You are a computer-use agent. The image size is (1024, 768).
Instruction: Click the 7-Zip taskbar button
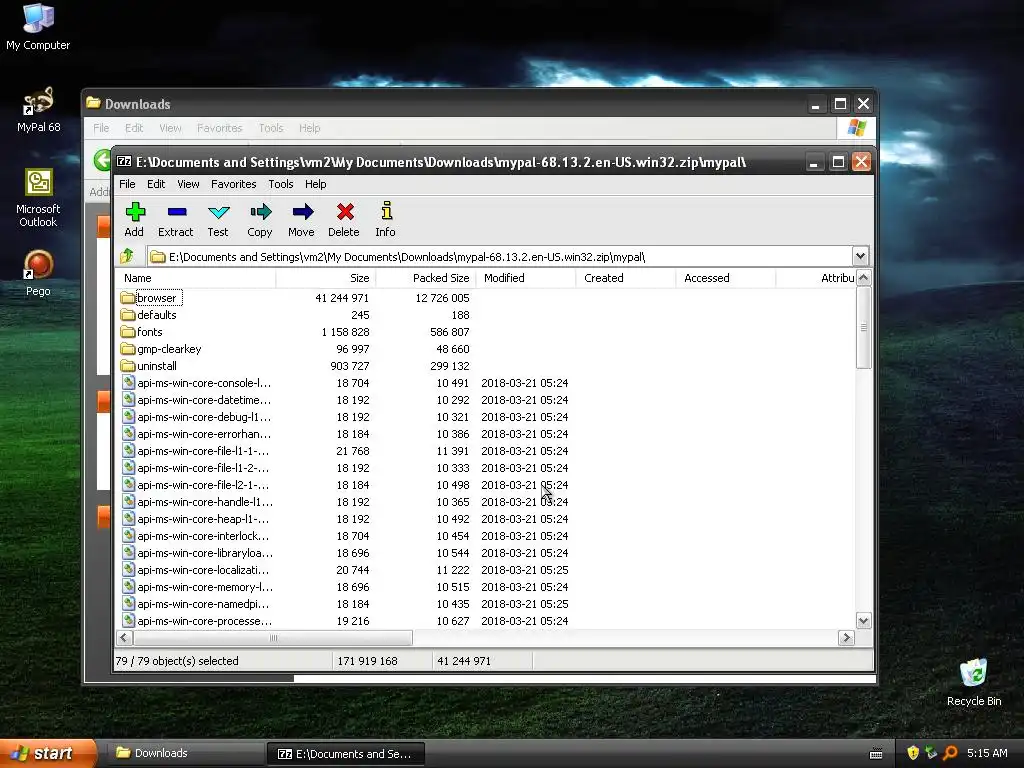(x=346, y=754)
